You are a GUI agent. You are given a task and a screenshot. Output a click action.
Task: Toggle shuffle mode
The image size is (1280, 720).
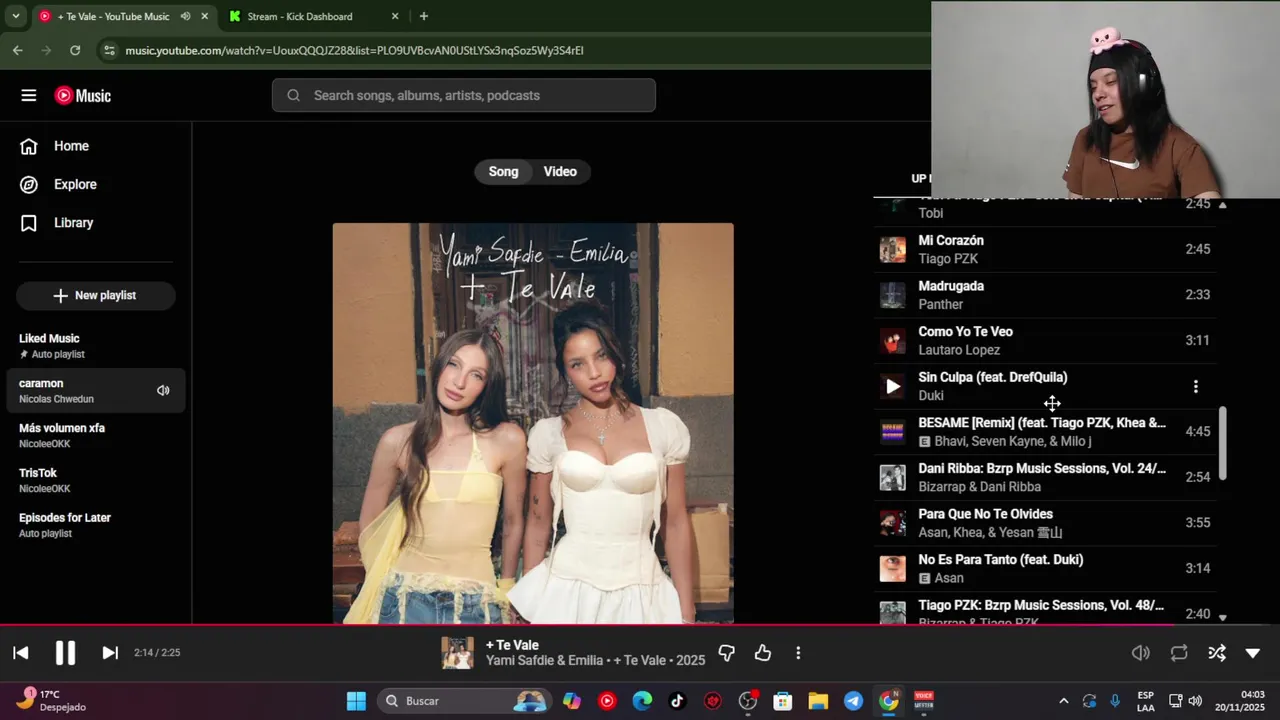(1217, 653)
